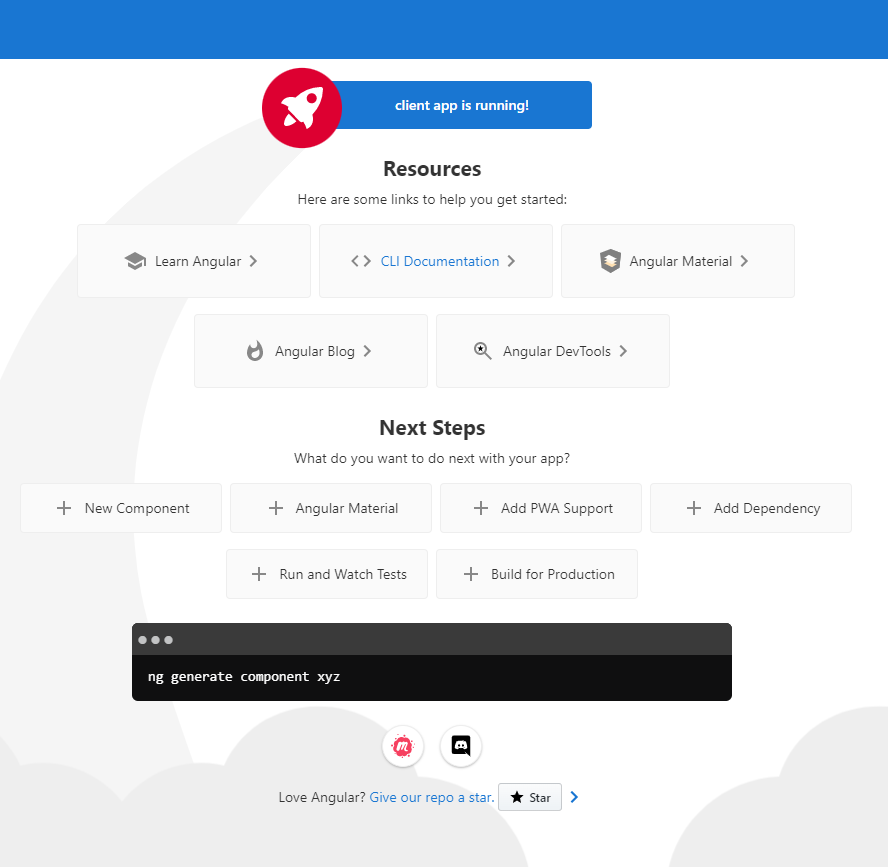Open Angular Material resource link text
Viewport: 888px width, 867px height.
click(x=681, y=261)
